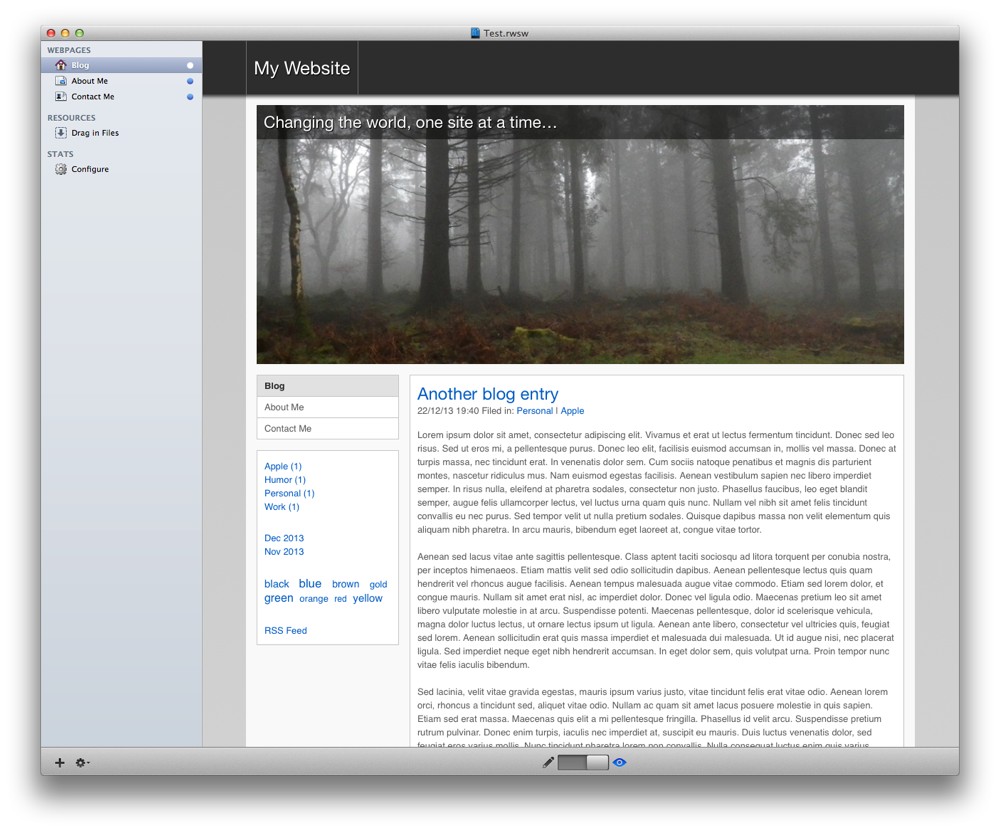
Task: Click the Drag in Files resource icon
Action: 62,132
